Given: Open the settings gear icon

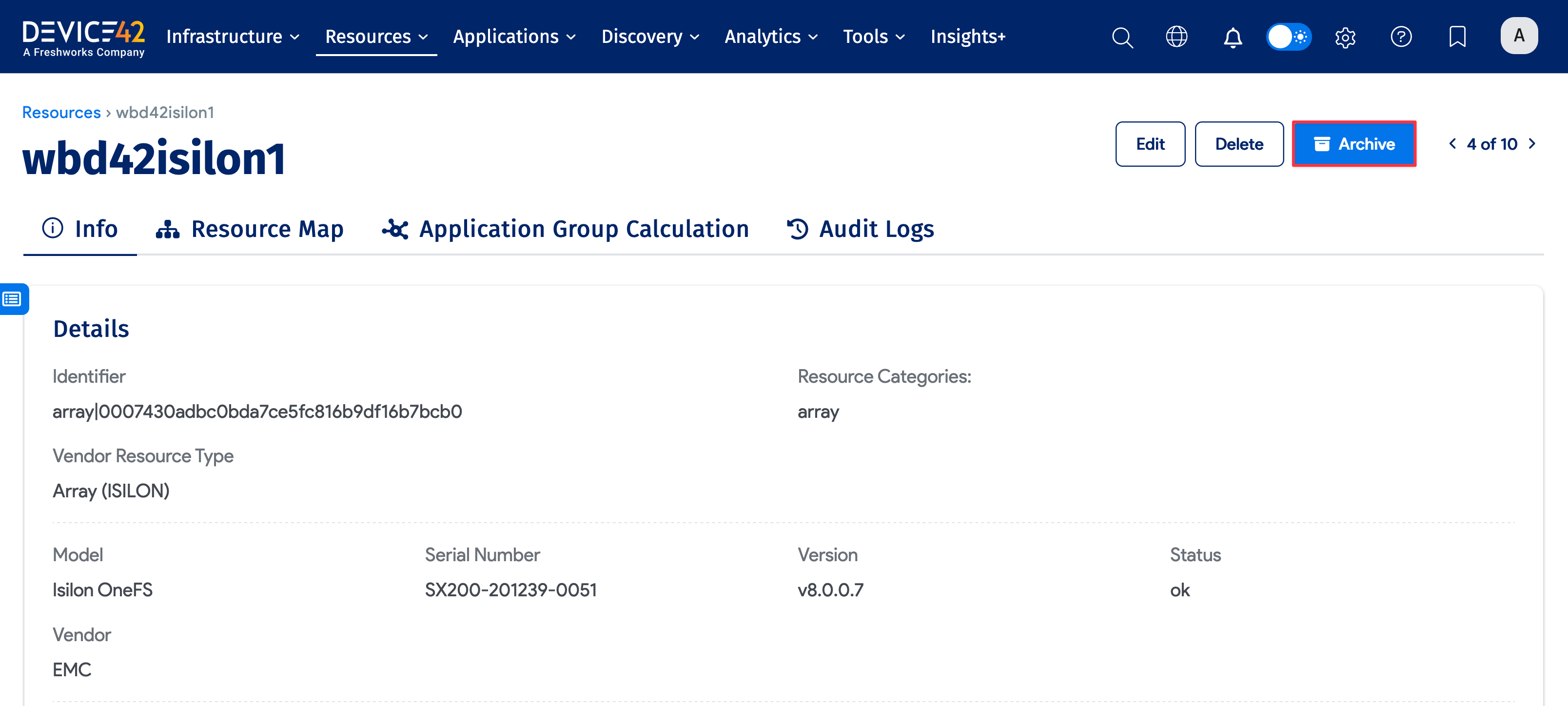Looking at the screenshot, I should click(1345, 37).
